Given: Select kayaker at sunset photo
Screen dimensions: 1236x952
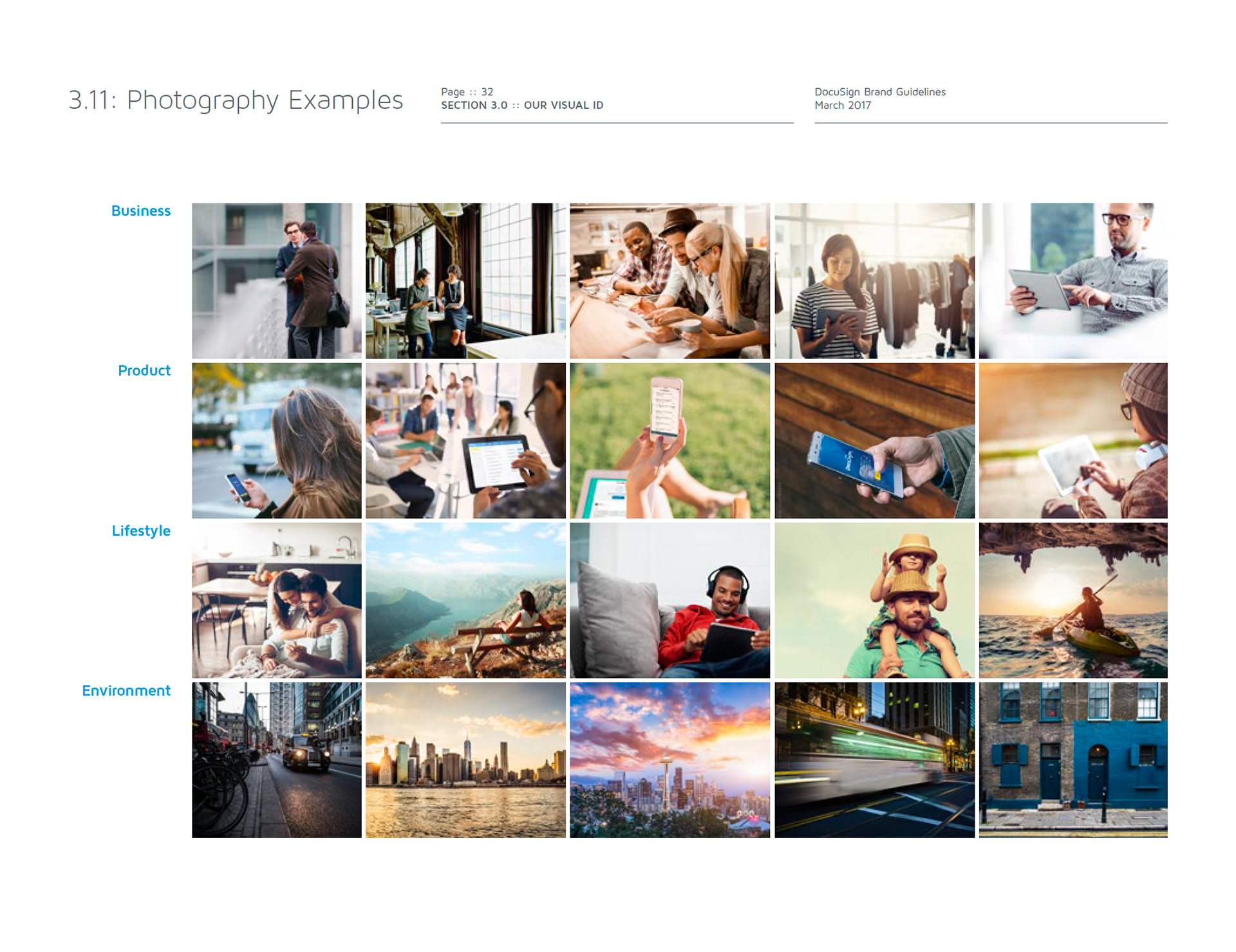Looking at the screenshot, I should 1072,600.
